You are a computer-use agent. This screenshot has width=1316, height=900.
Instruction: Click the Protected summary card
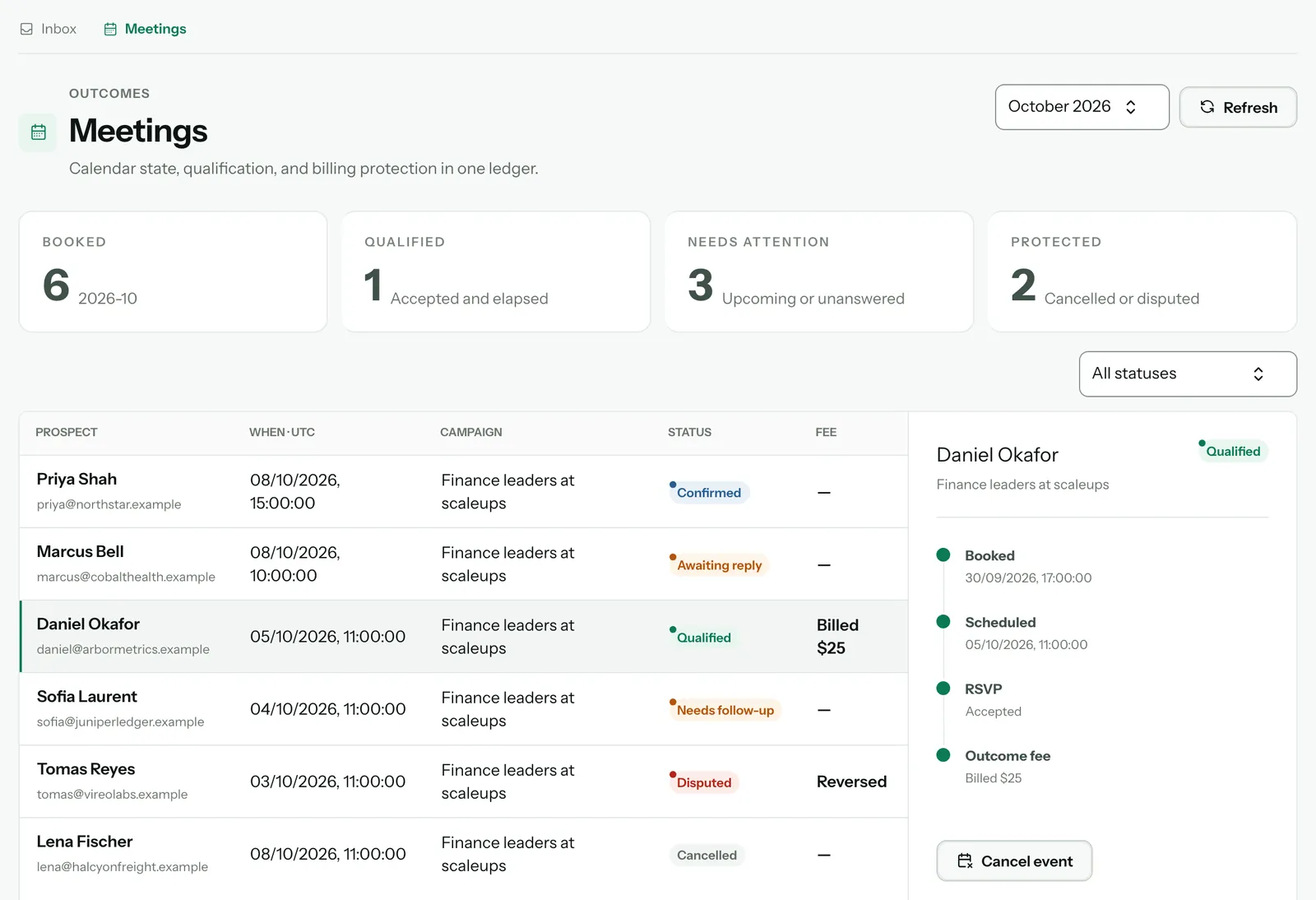[1142, 271]
